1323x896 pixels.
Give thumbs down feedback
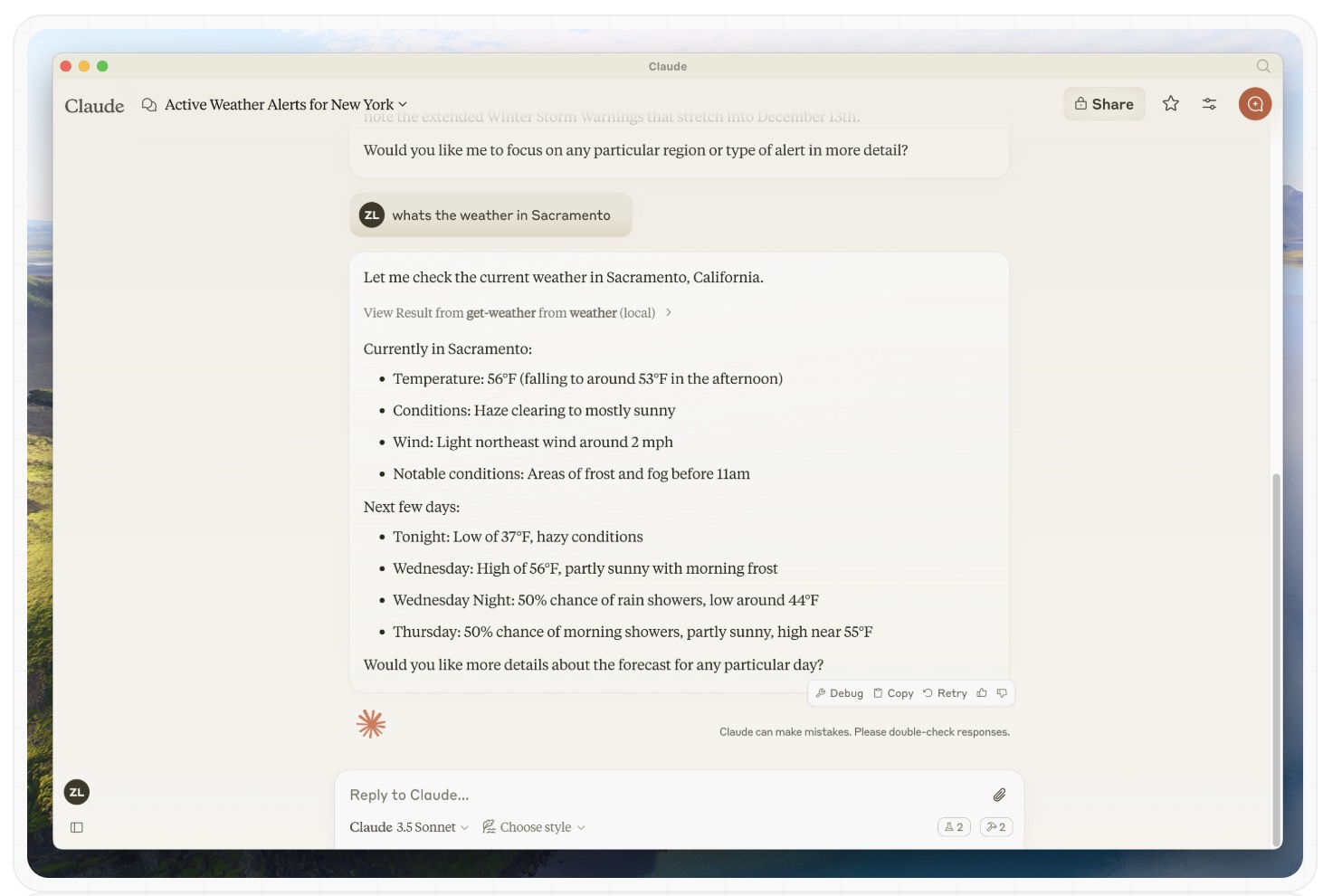[1002, 693]
